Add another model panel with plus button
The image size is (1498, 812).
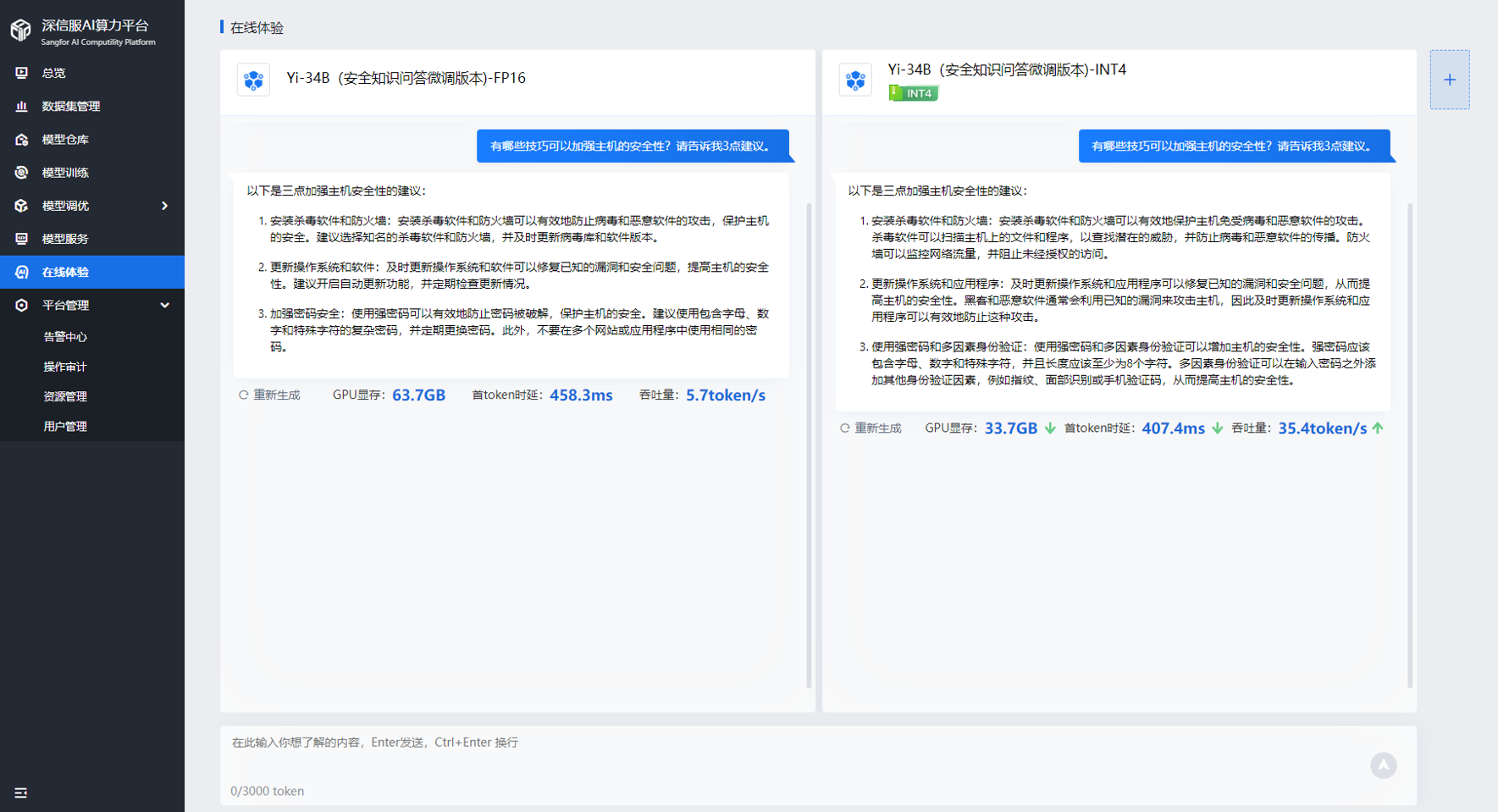click(x=1450, y=80)
